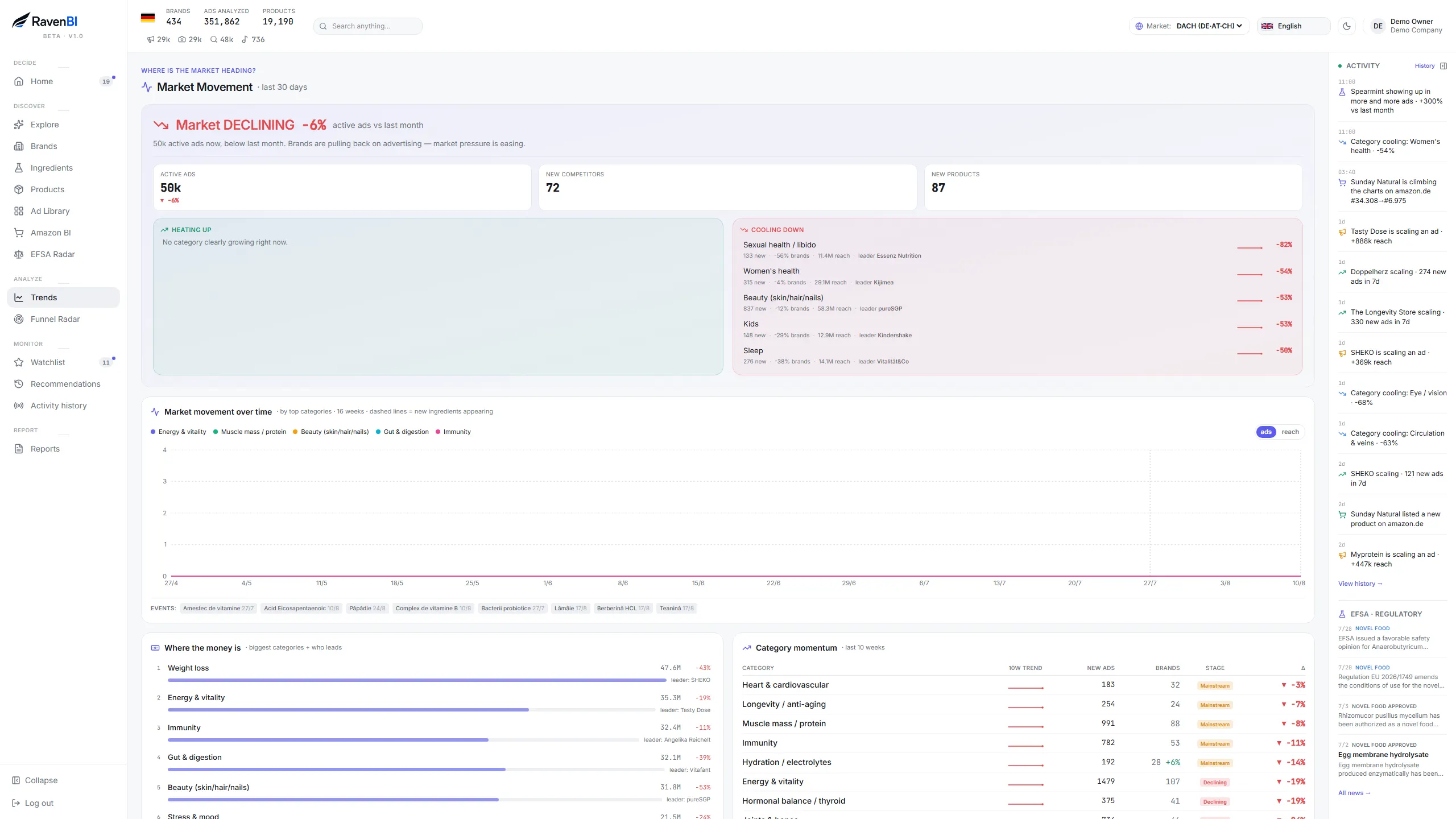Click View history link
Screen dimensions: 1456x819
(1360, 584)
